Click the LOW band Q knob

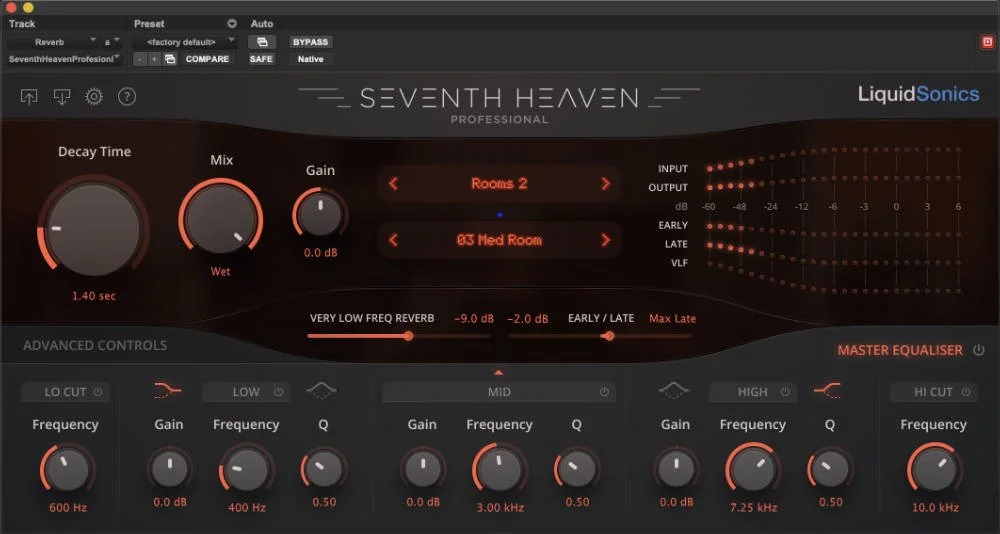tap(323, 469)
